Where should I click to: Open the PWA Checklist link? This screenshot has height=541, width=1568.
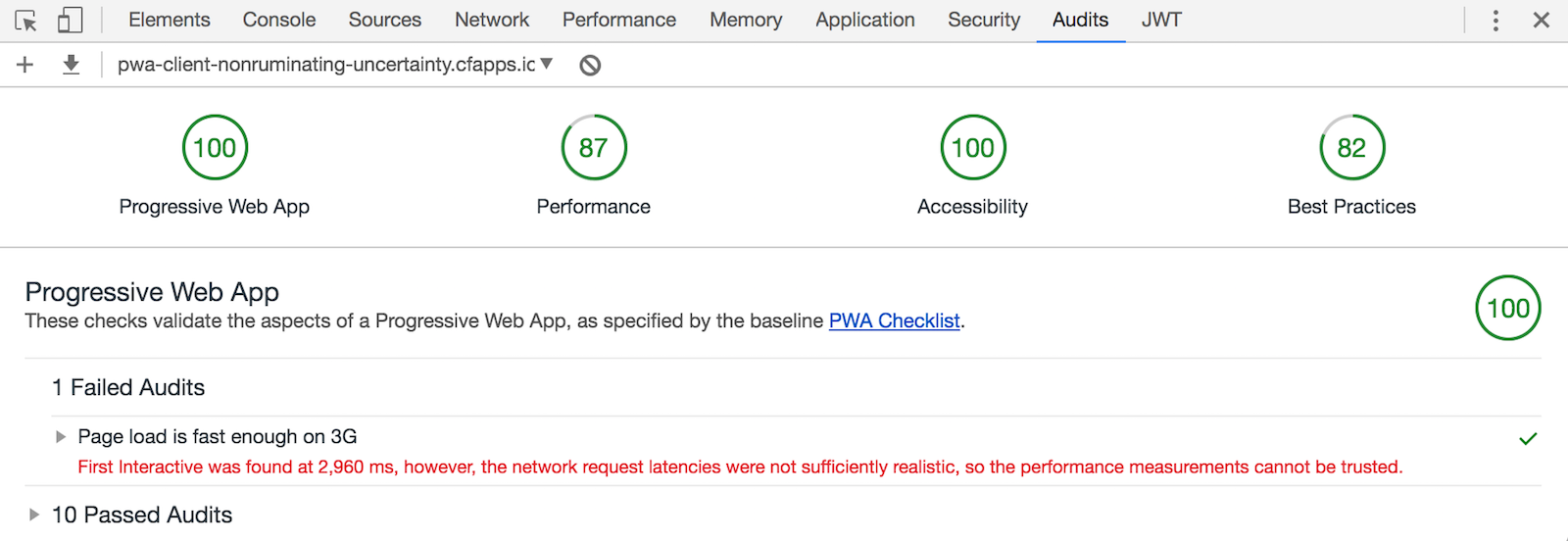(894, 321)
